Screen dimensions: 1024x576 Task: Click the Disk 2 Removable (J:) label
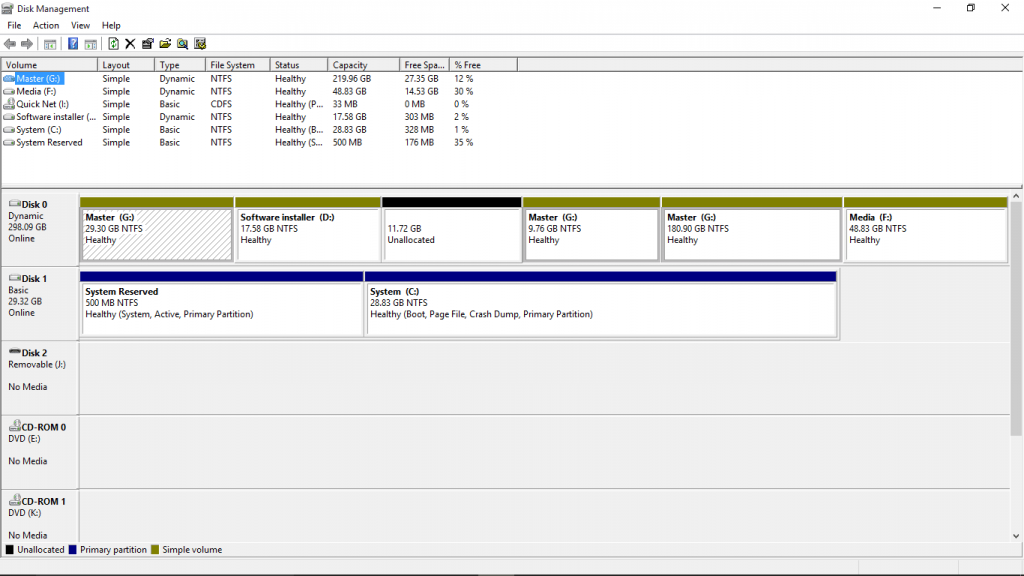click(x=37, y=364)
